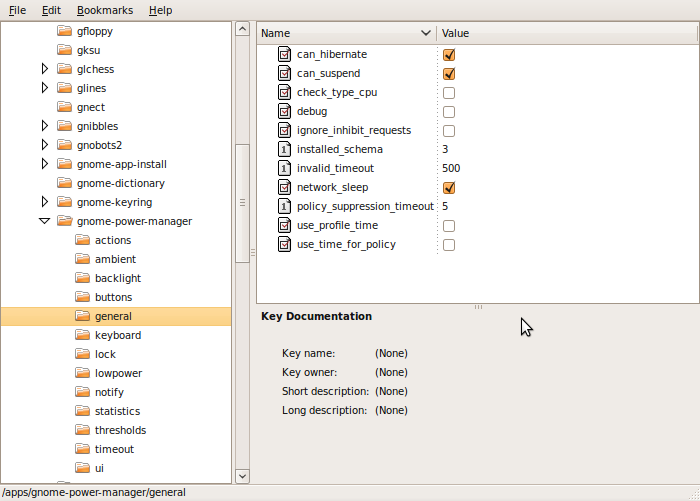Image resolution: width=700 pixels, height=501 pixels.
Task: Expand the gnome-keyring tree node
Action: coord(45,201)
